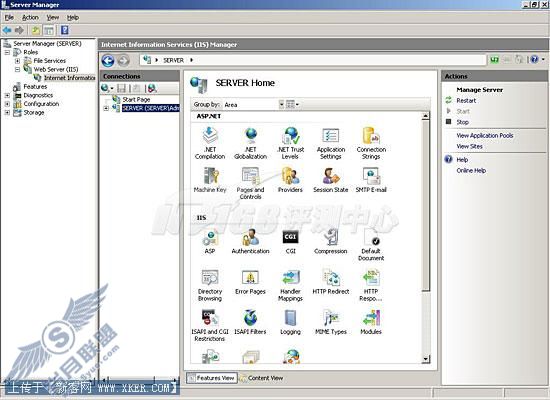Screen dimensions: 550x400
Task: Open the Compression feature
Action: [x=331, y=241]
